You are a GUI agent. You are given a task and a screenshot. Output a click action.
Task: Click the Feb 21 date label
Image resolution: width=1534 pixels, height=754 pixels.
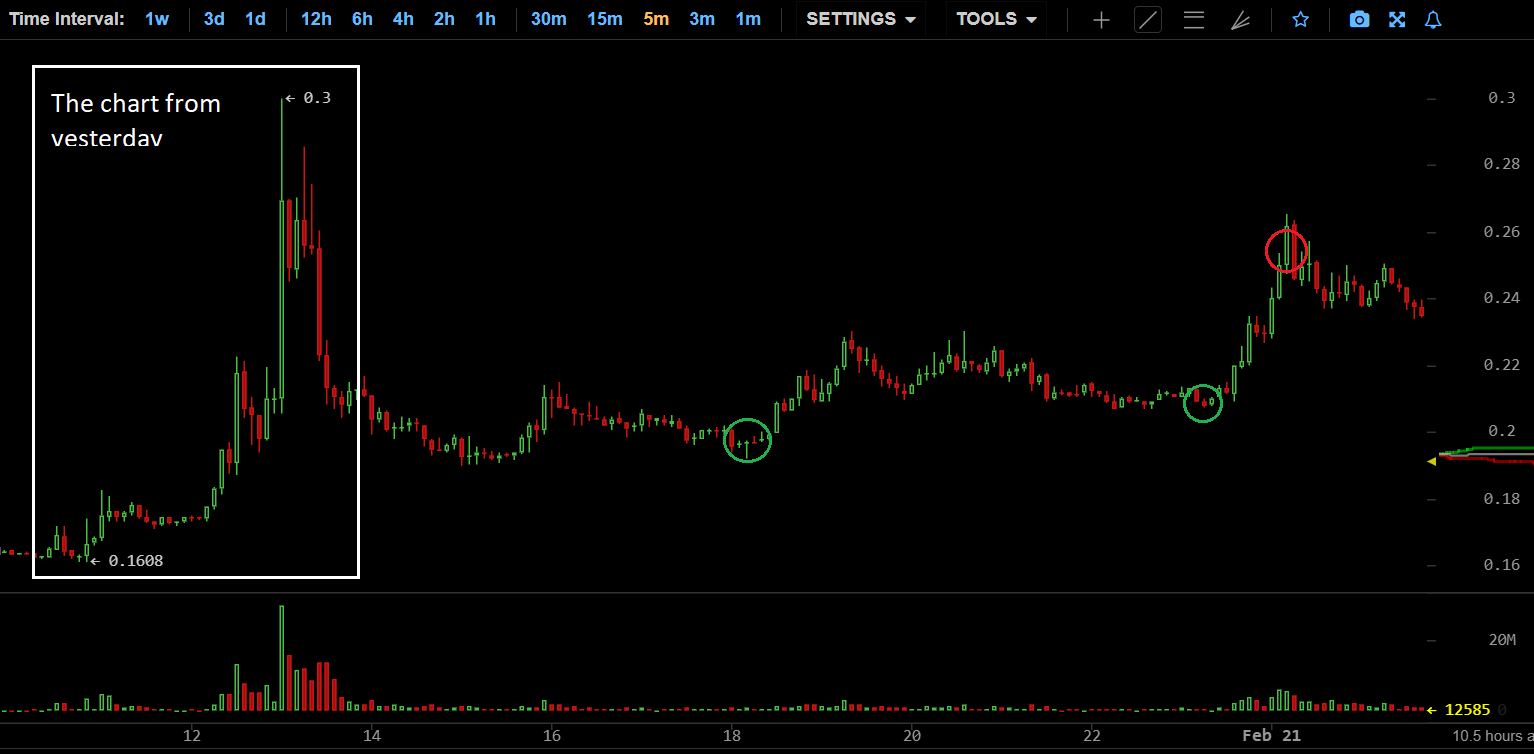click(1271, 736)
